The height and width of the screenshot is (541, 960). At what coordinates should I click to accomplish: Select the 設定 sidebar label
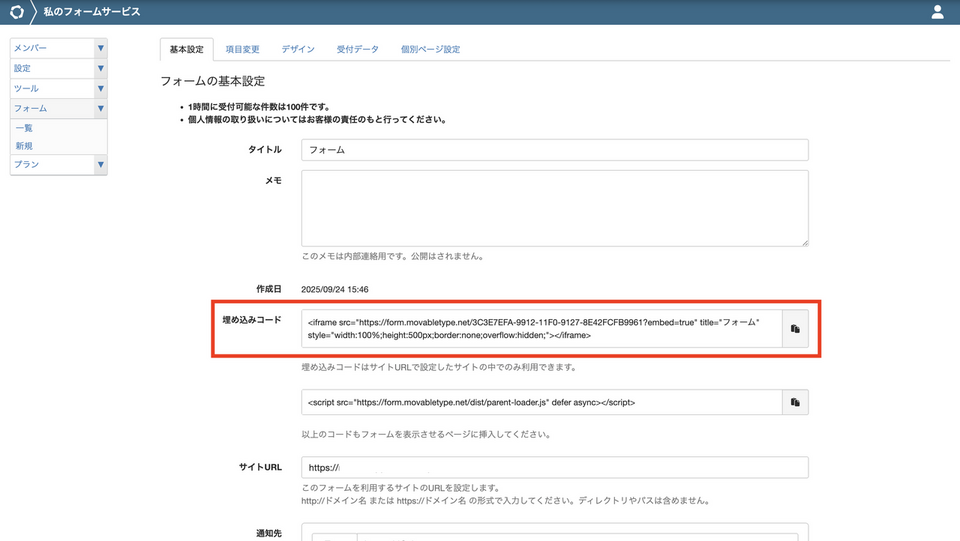pos(22,68)
